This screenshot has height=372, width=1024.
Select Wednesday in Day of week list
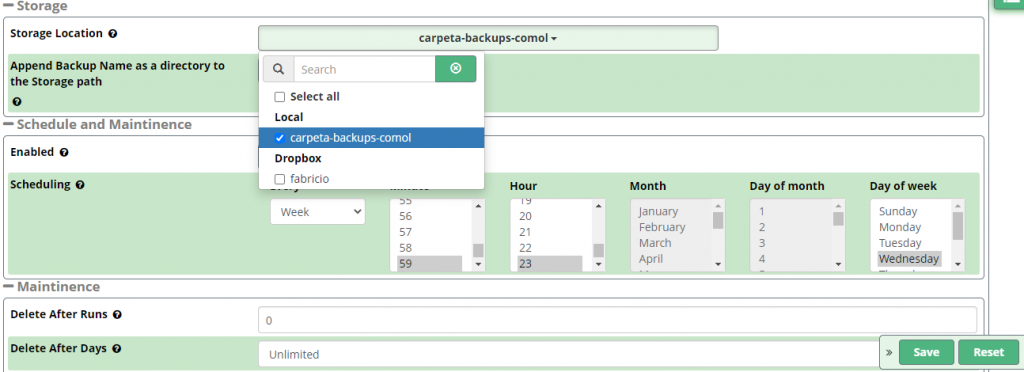point(909,259)
